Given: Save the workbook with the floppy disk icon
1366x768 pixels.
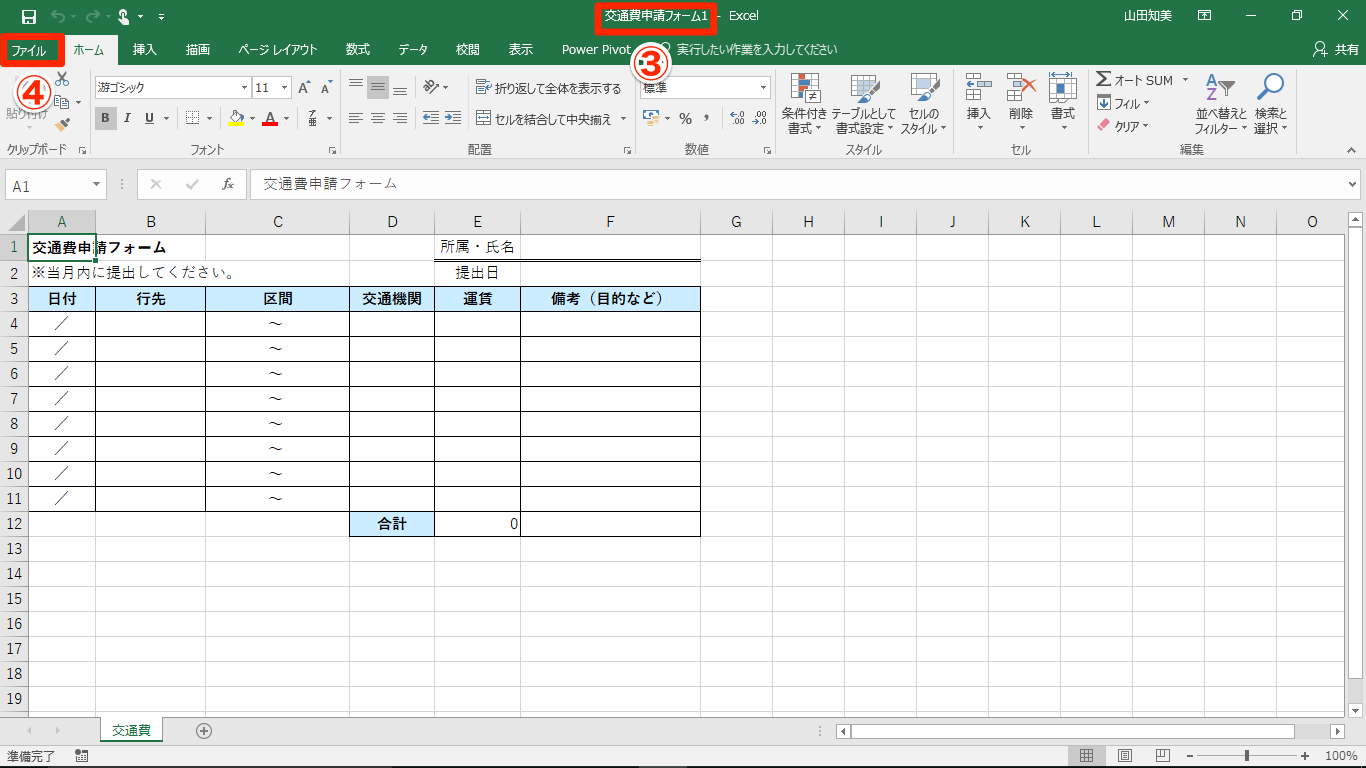Looking at the screenshot, I should (29, 16).
